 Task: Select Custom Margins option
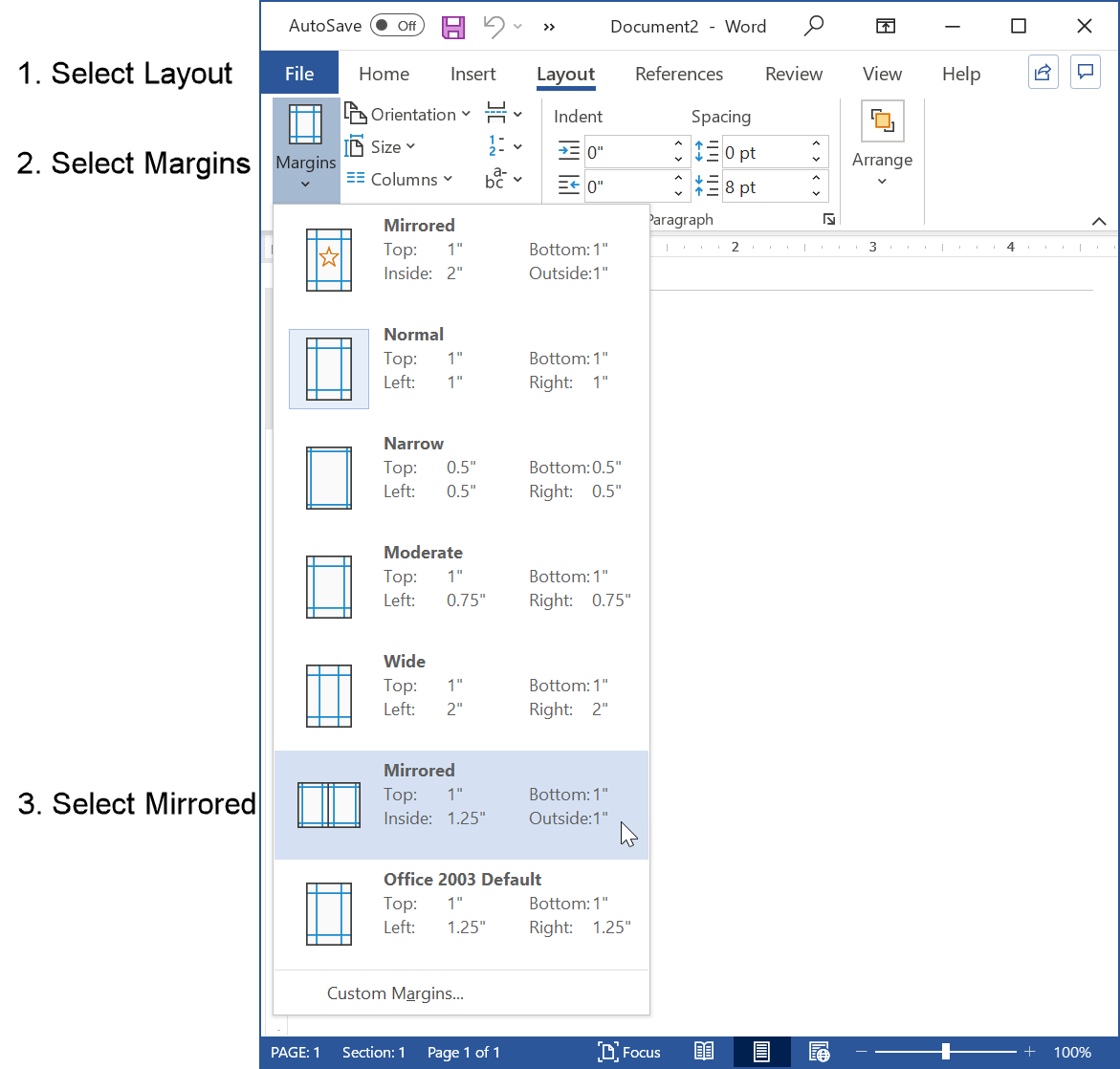point(395,993)
